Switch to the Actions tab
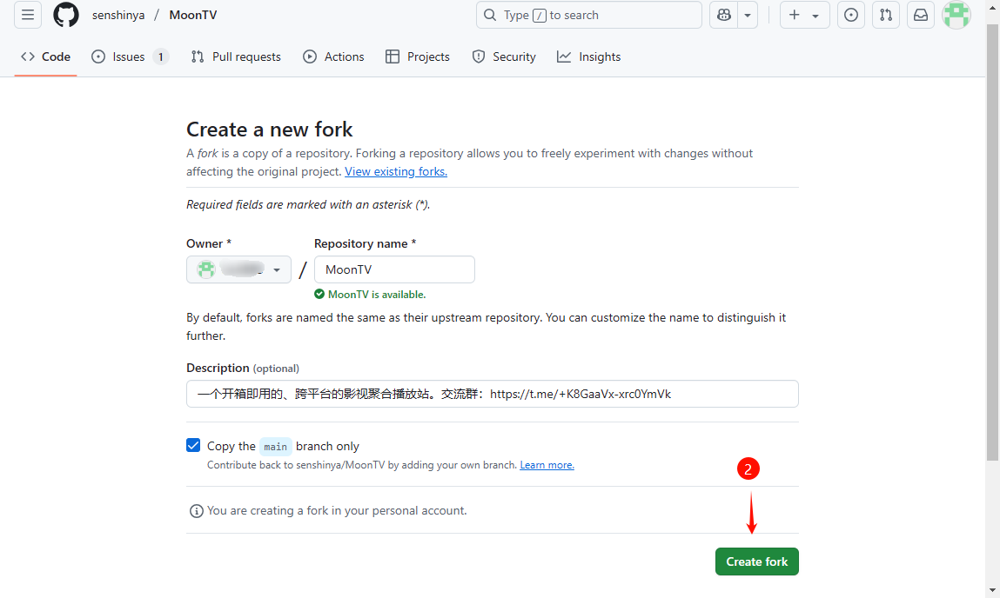 pos(334,57)
